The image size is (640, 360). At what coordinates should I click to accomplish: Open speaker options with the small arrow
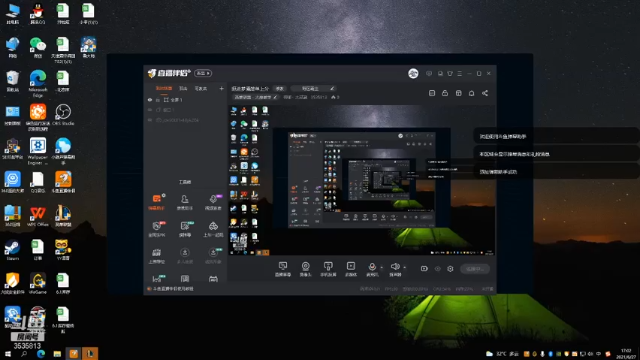404,267
